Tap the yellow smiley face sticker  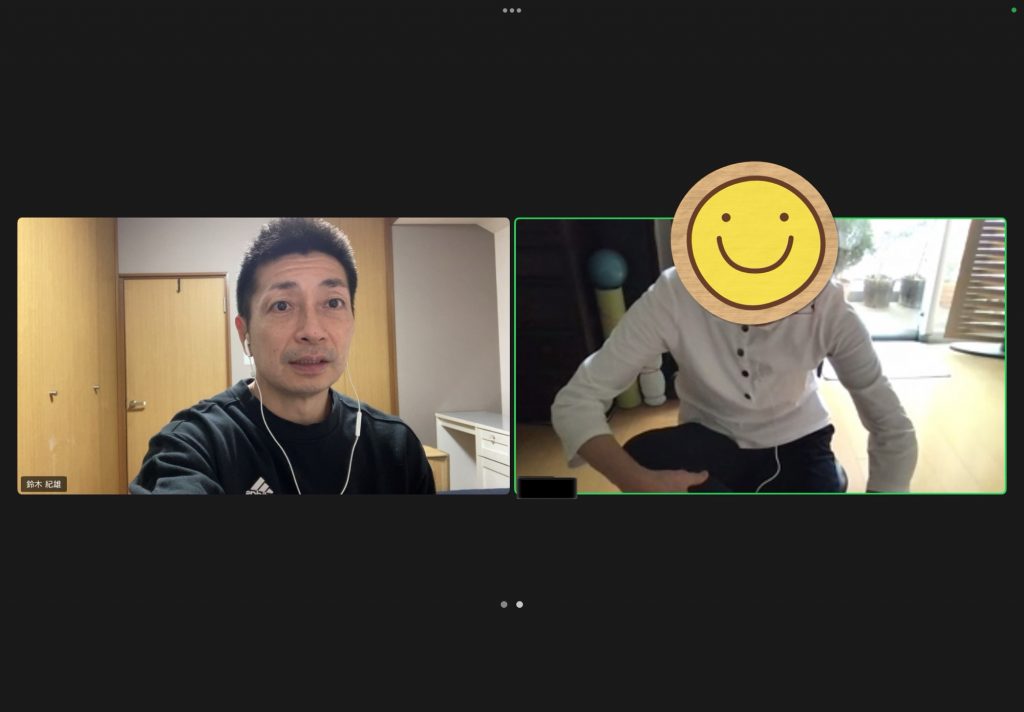(x=754, y=243)
